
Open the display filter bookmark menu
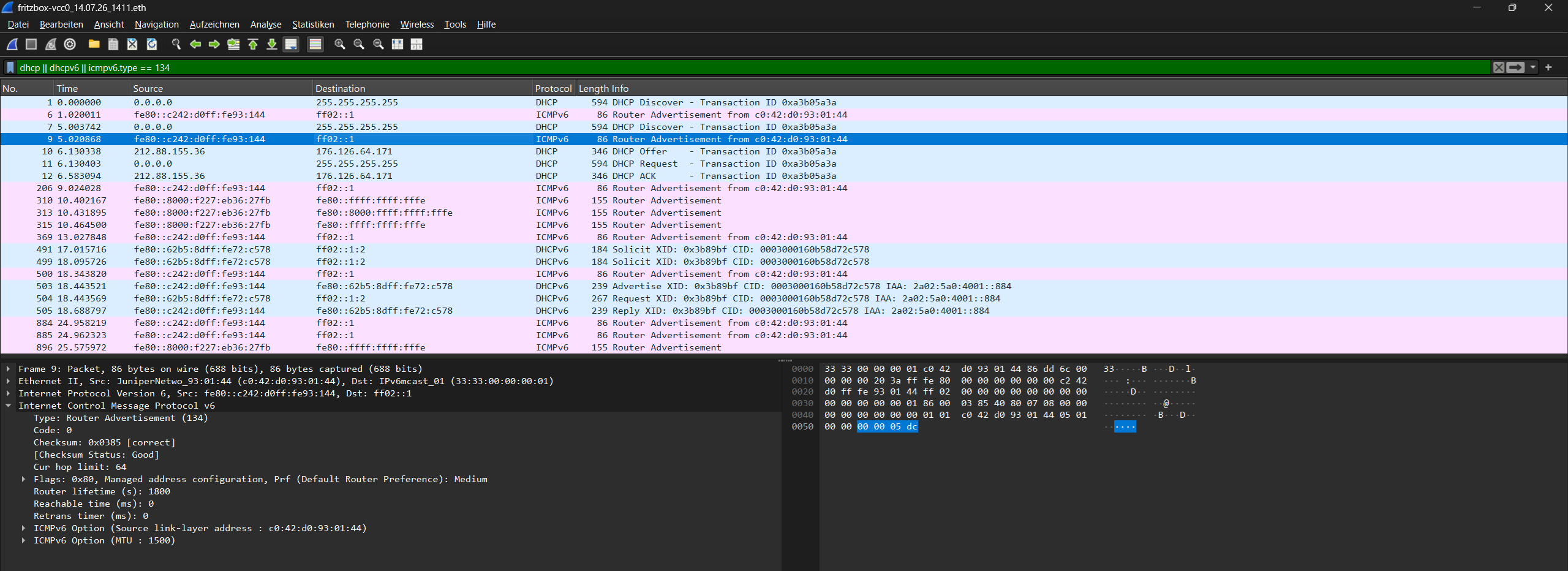[x=10, y=67]
